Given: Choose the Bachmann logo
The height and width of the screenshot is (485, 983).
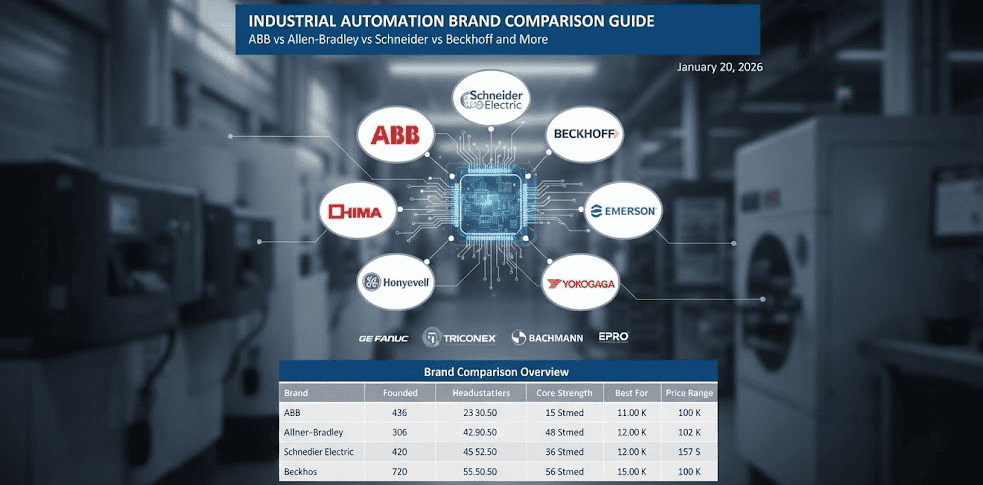Looking at the screenshot, I should [x=548, y=338].
